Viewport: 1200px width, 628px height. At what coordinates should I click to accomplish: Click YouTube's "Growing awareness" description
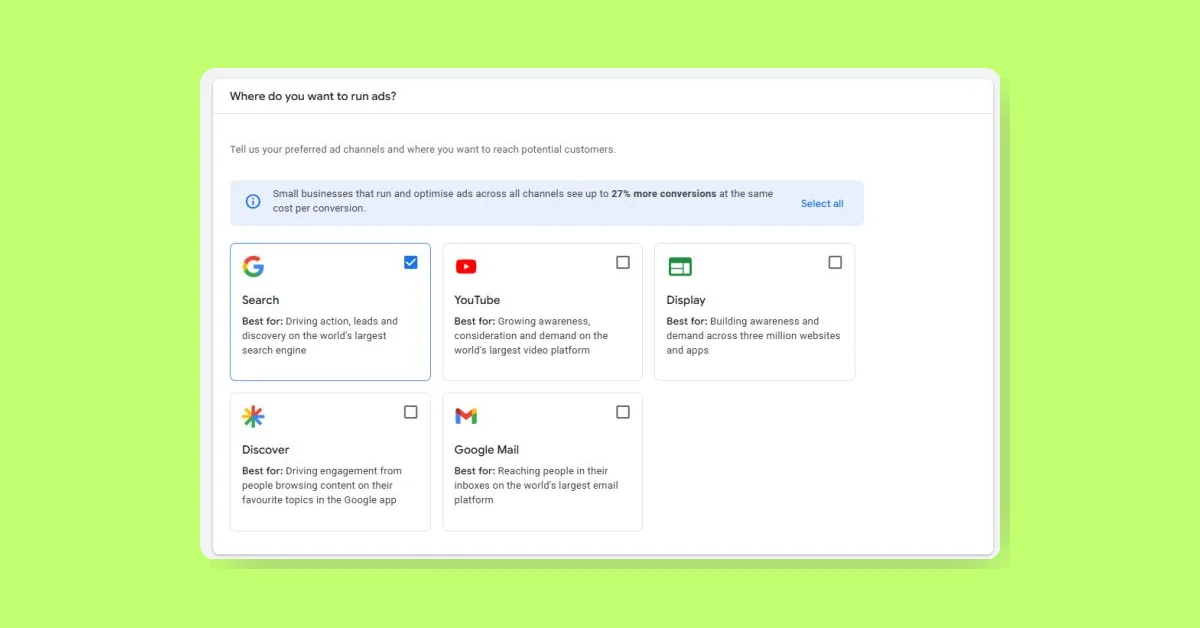531,336
